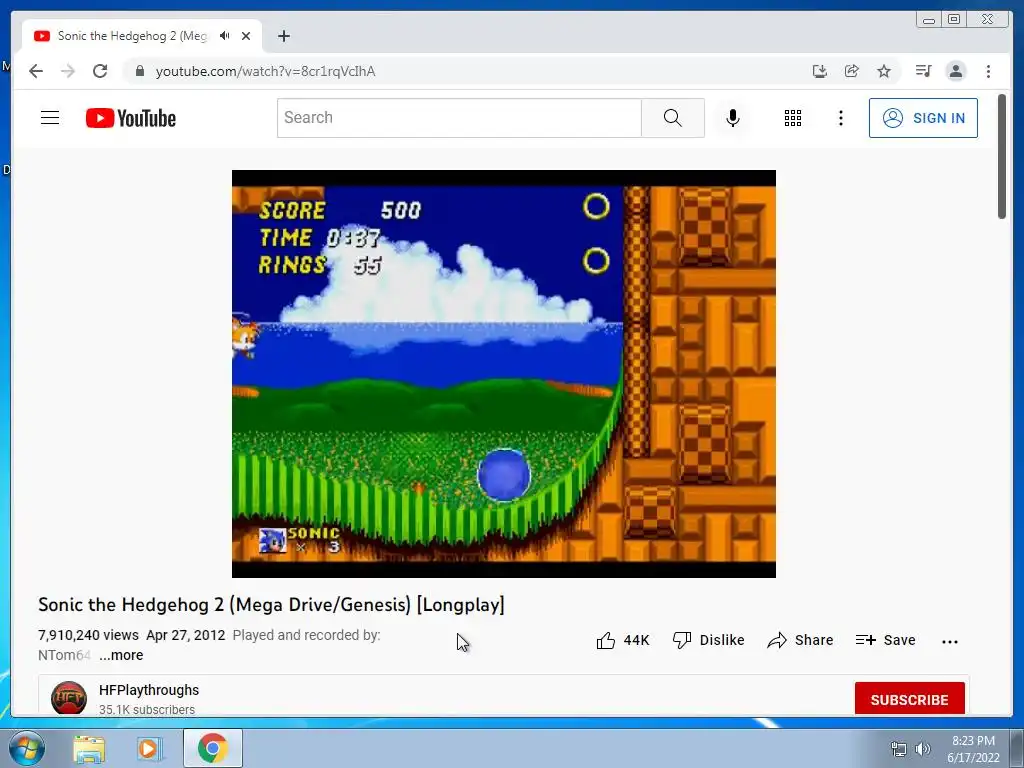Focus the YouTube Search field
This screenshot has height=768, width=1024.
[x=459, y=118]
